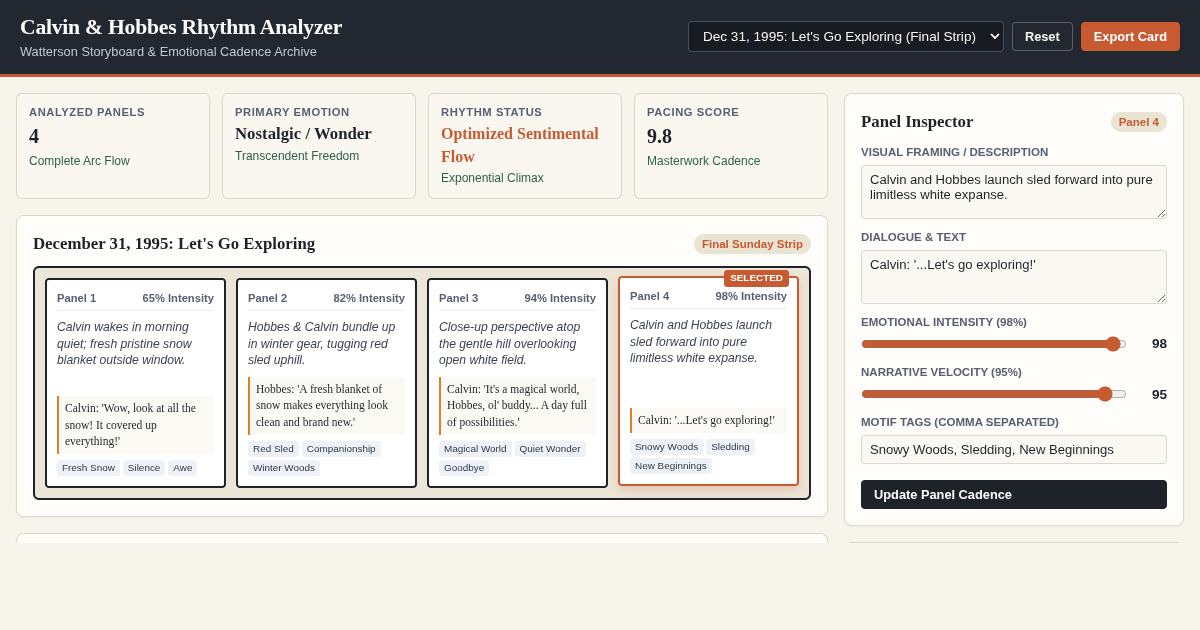Edit the Visual Framing description field

tap(1014, 192)
